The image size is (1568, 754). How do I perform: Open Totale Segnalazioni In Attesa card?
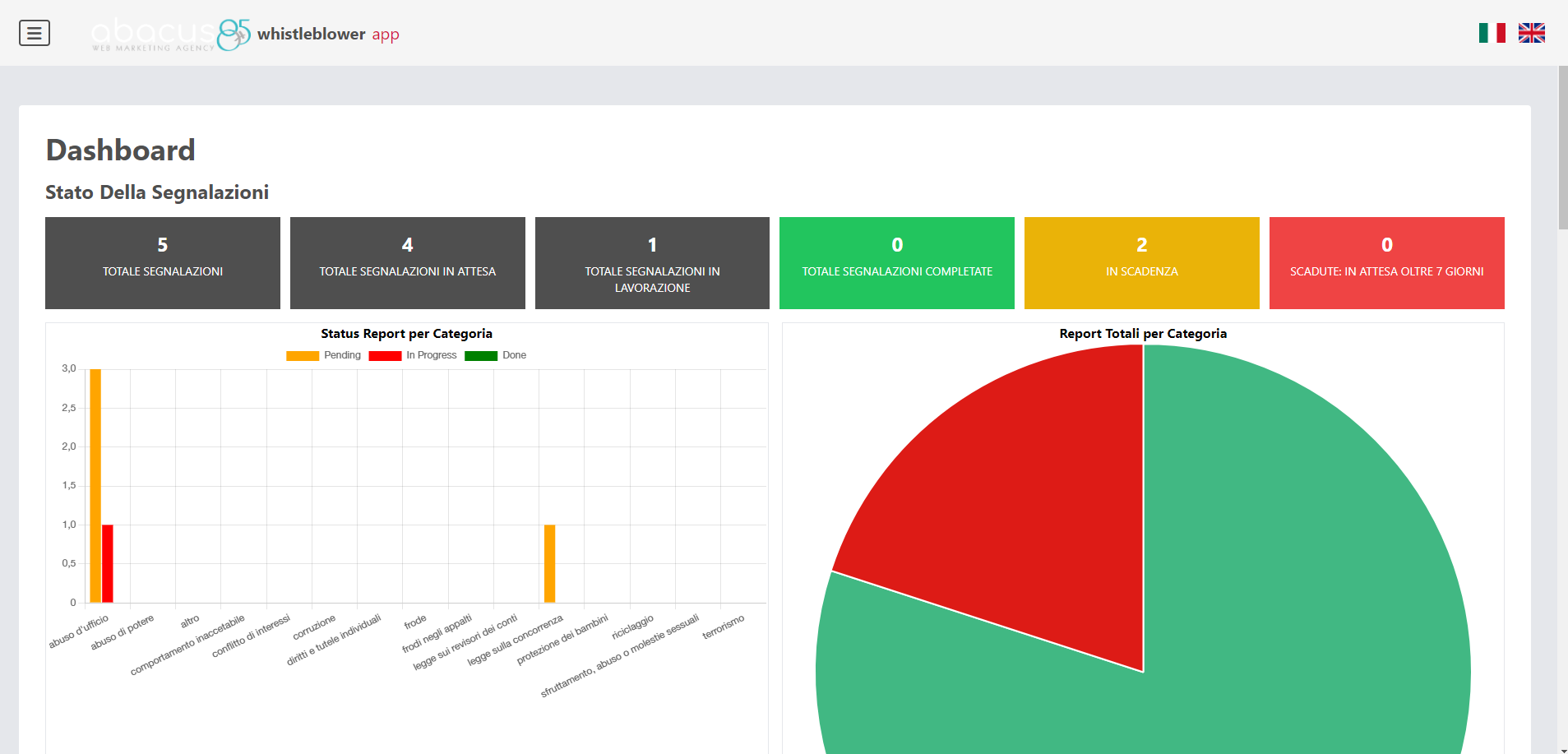(x=407, y=263)
